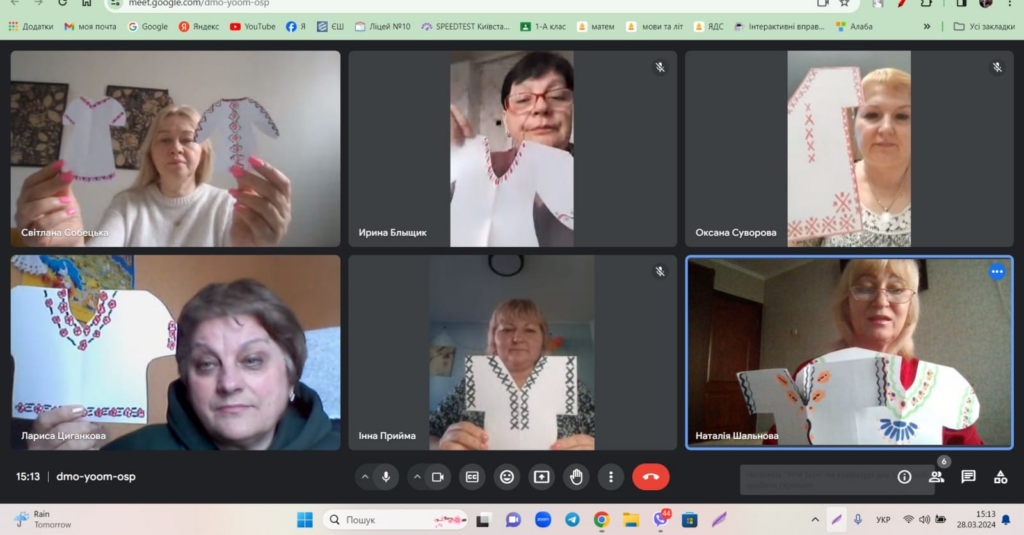Select Ирина Блыщик's video tile
Screen dimensions: 1024x535
(x=513, y=148)
